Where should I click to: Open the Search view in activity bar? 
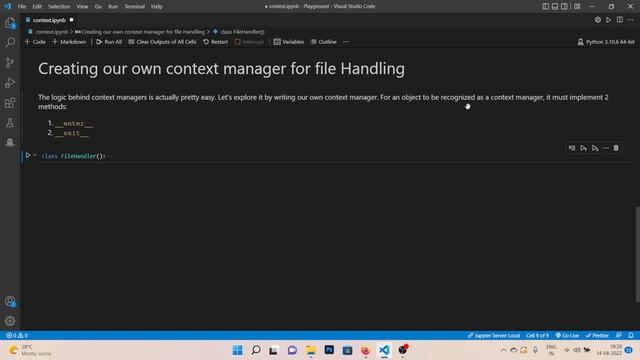pyautogui.click(x=10, y=42)
